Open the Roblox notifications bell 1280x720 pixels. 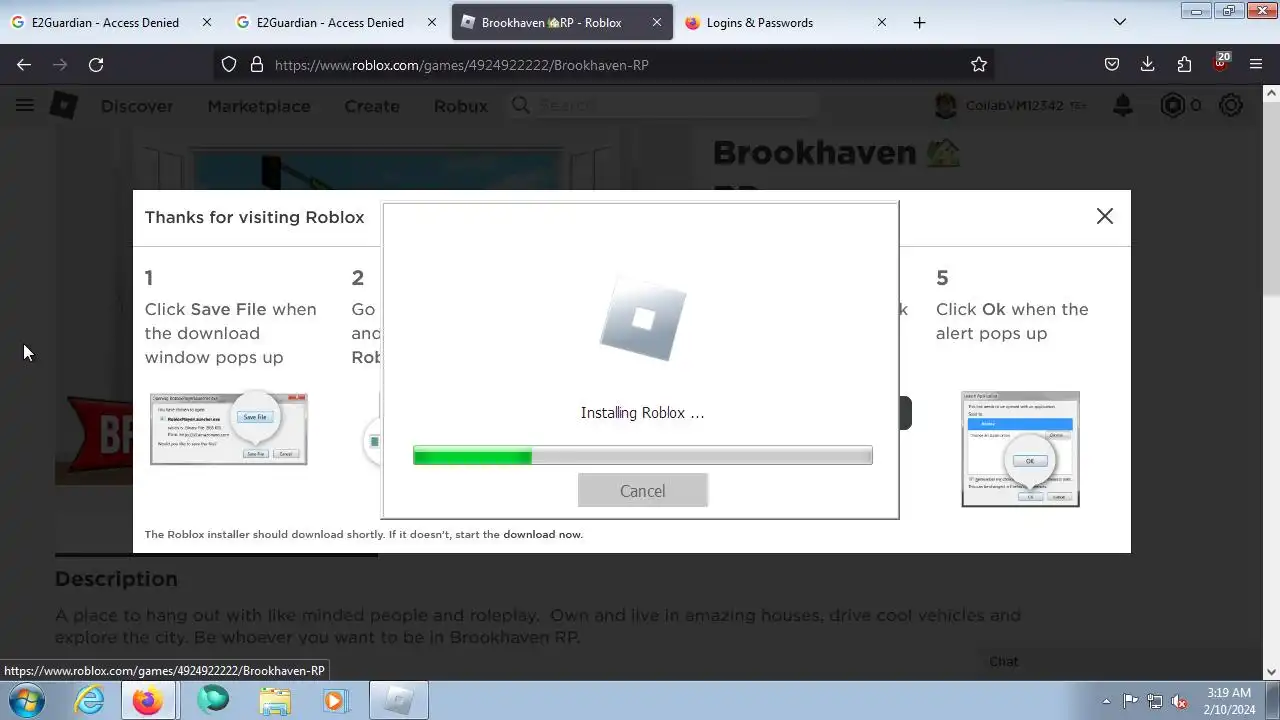(x=1123, y=105)
